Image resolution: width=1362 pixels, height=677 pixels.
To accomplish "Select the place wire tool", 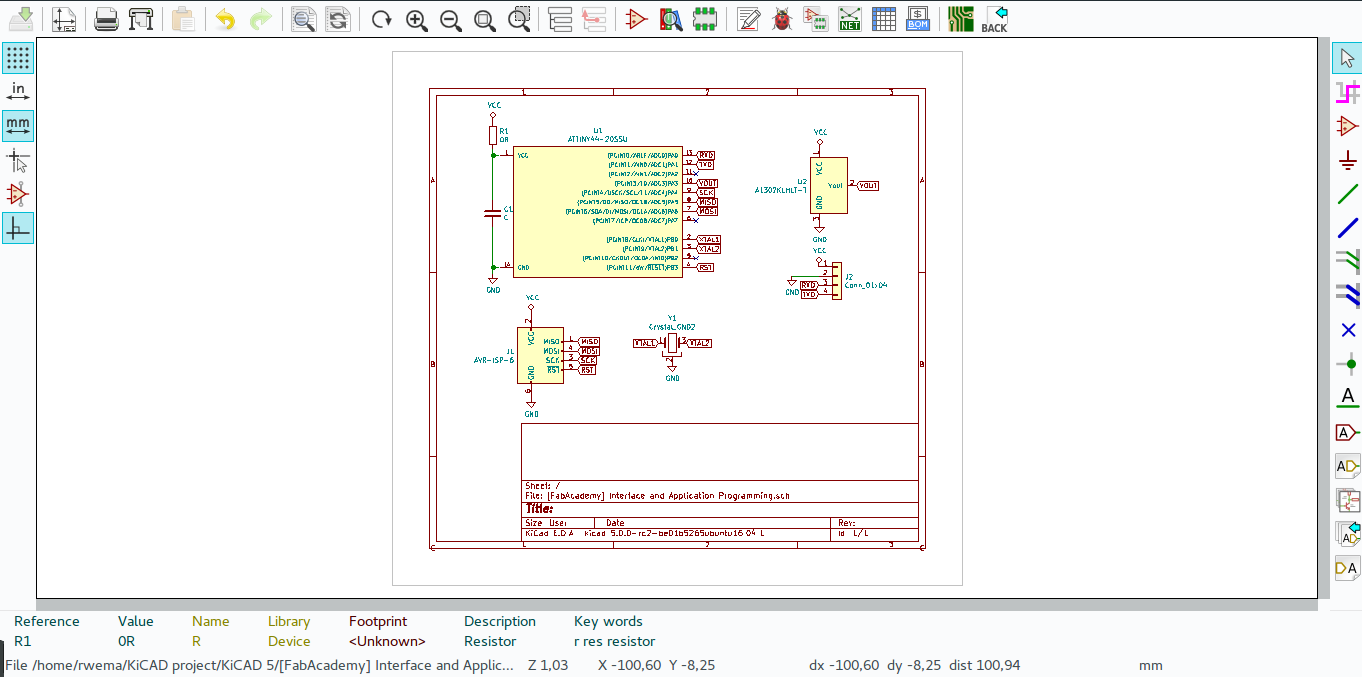I will coord(1347,193).
